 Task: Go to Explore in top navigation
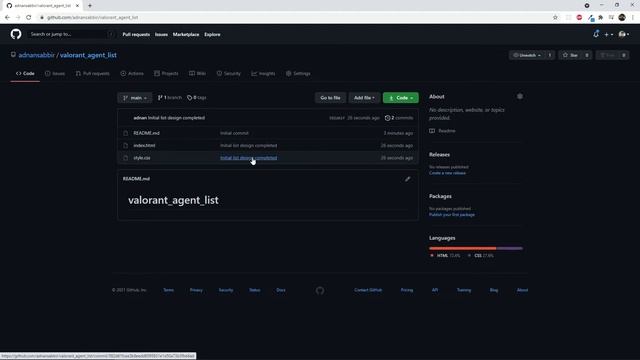pyautogui.click(x=212, y=35)
